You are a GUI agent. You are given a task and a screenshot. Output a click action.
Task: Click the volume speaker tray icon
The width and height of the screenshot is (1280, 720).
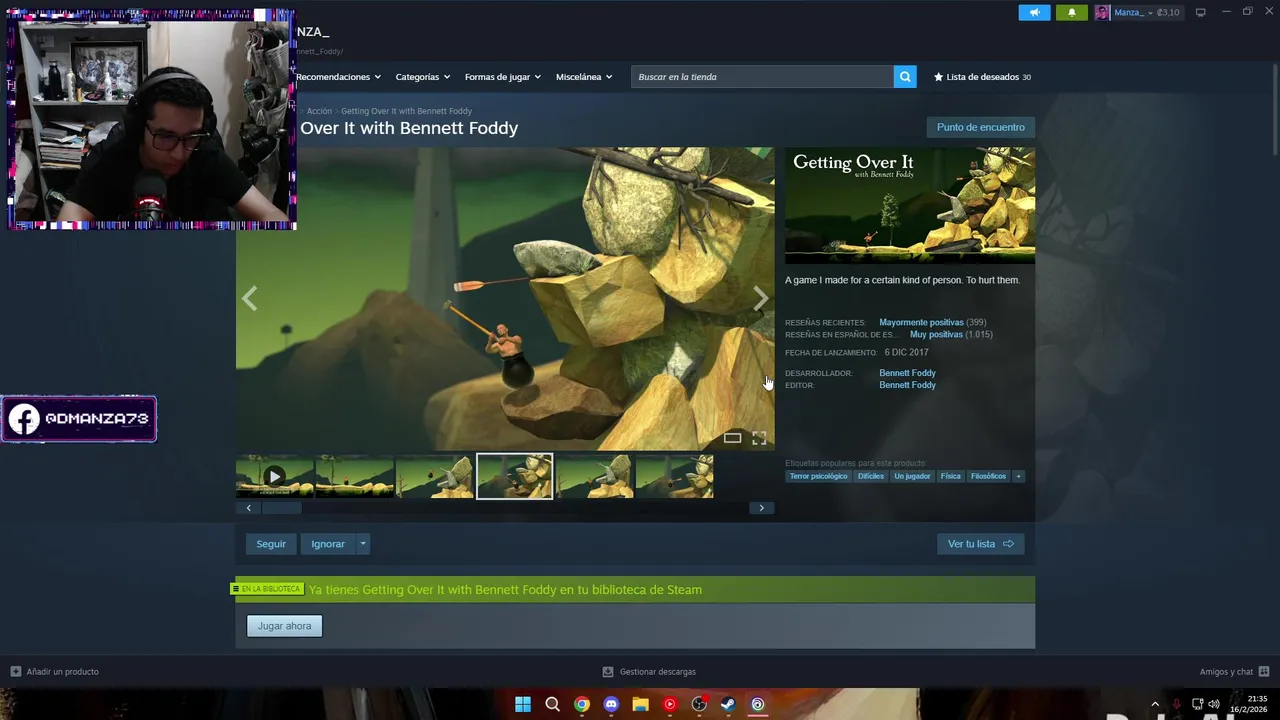(1214, 705)
